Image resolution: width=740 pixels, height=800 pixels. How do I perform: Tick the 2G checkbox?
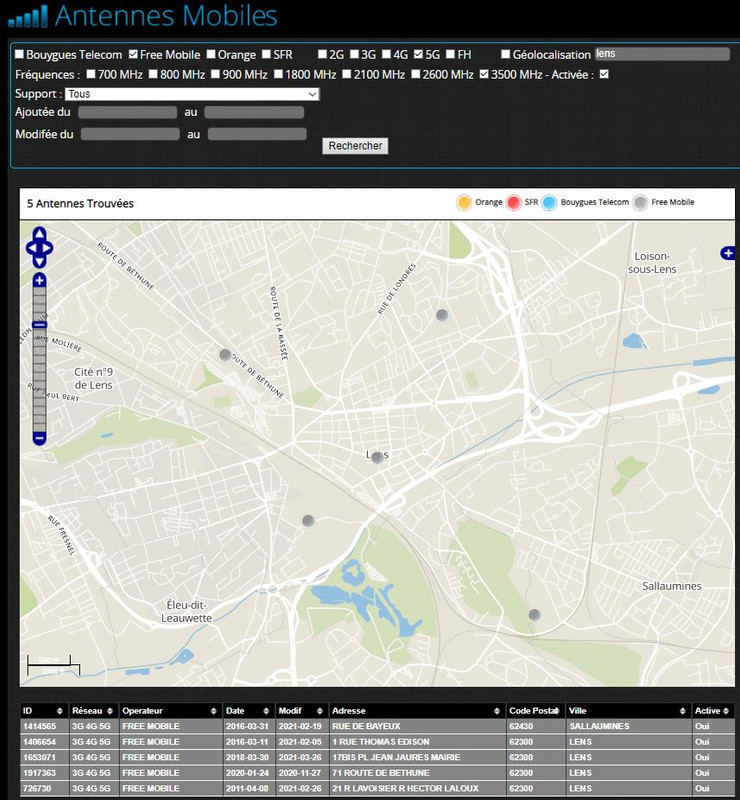[x=323, y=54]
